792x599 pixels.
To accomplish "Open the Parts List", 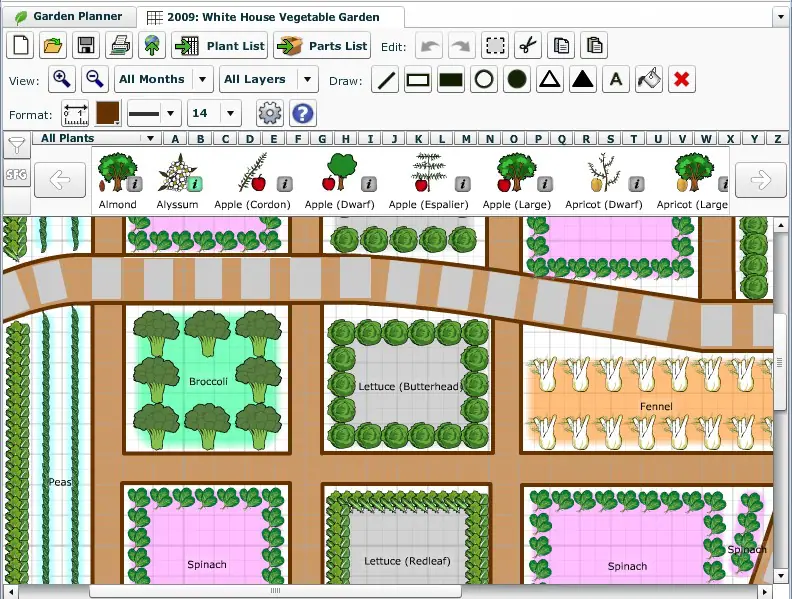I will click(x=322, y=45).
